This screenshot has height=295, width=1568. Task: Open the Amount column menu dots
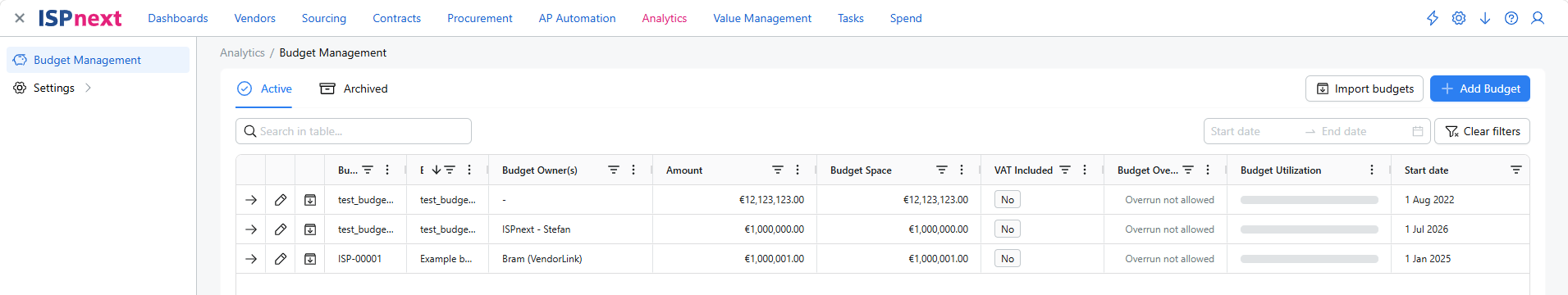798,170
